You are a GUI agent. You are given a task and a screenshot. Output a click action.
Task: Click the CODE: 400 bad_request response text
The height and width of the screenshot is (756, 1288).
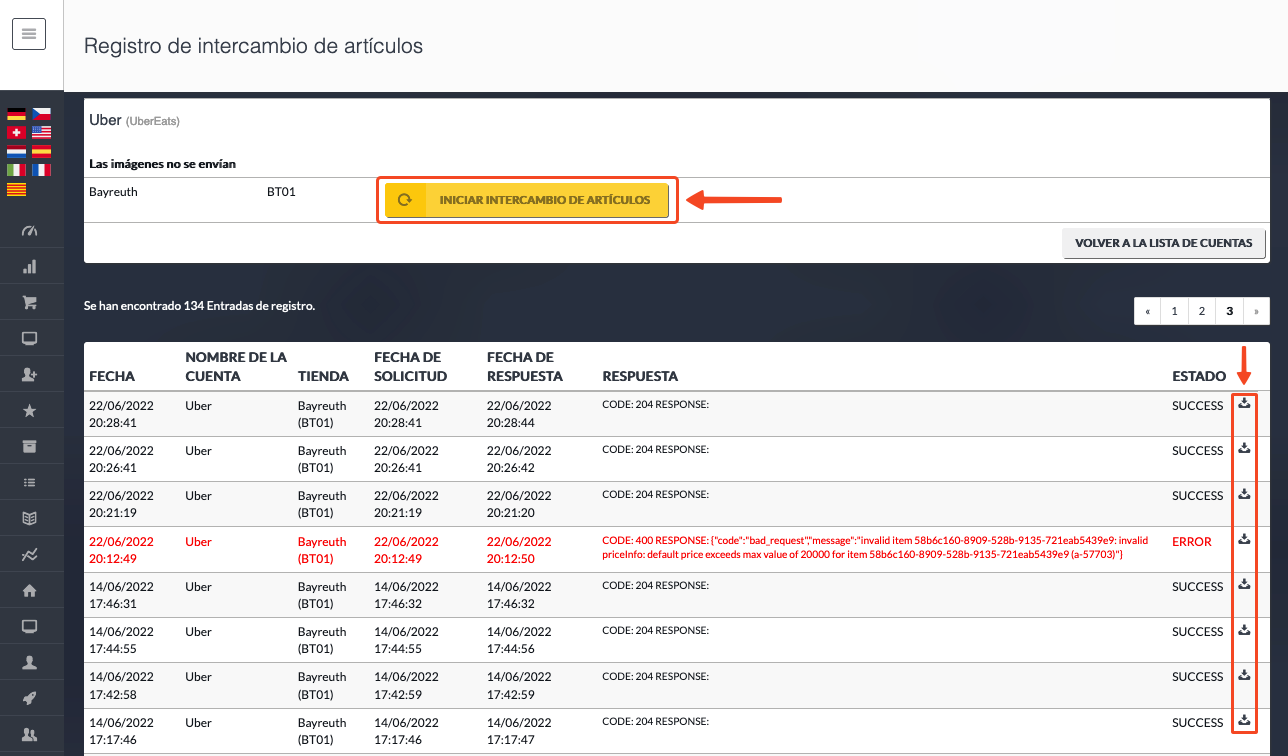tap(875, 547)
